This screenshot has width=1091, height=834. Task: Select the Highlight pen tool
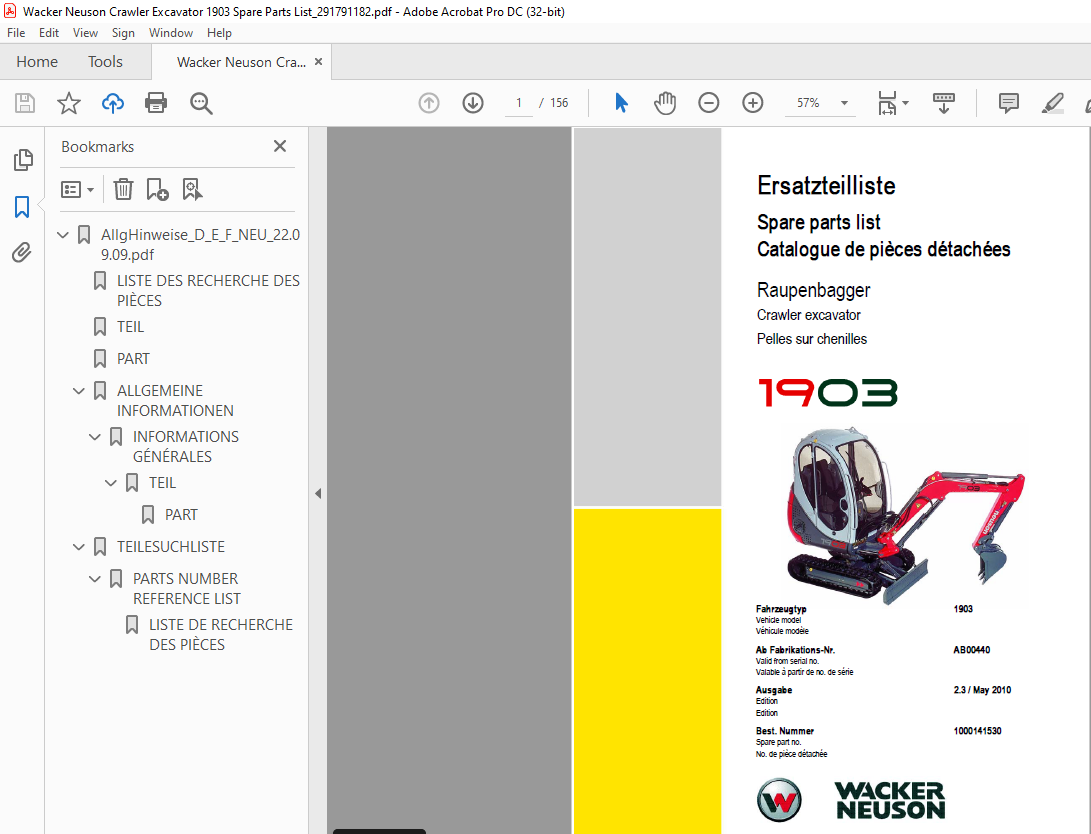[x=1052, y=103]
